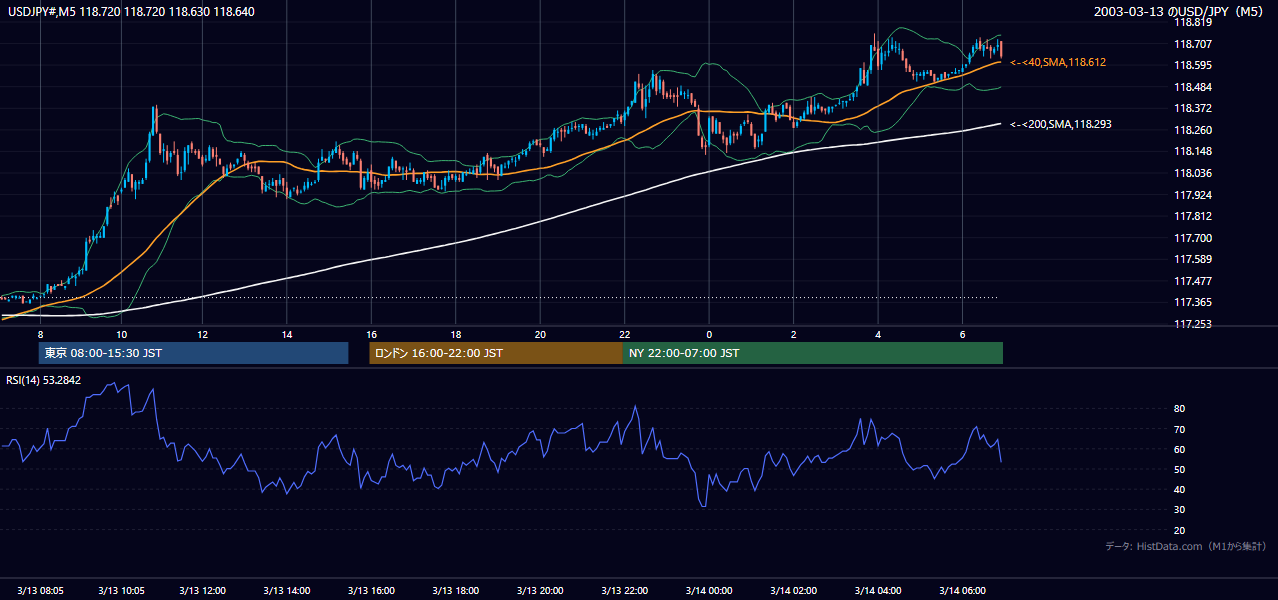Click price axis value 117.812
The image size is (1278, 600).
point(1191,216)
